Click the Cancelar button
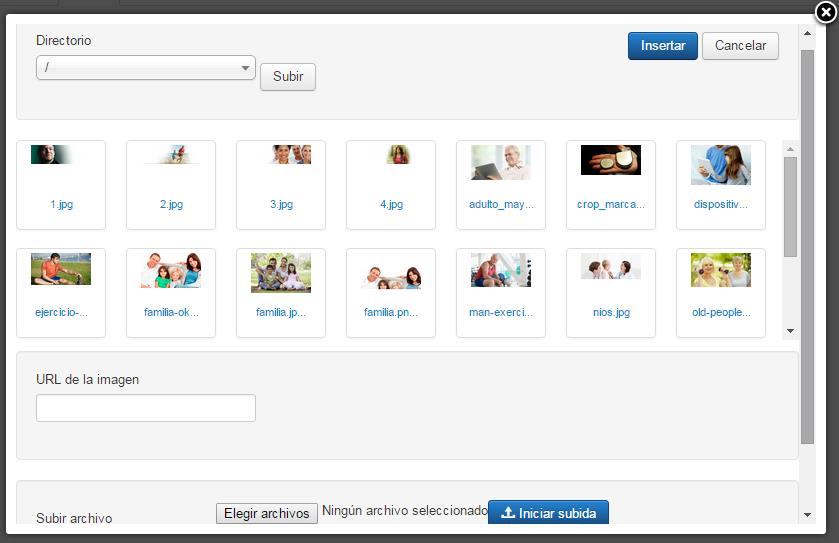839x543 pixels. 740,46
